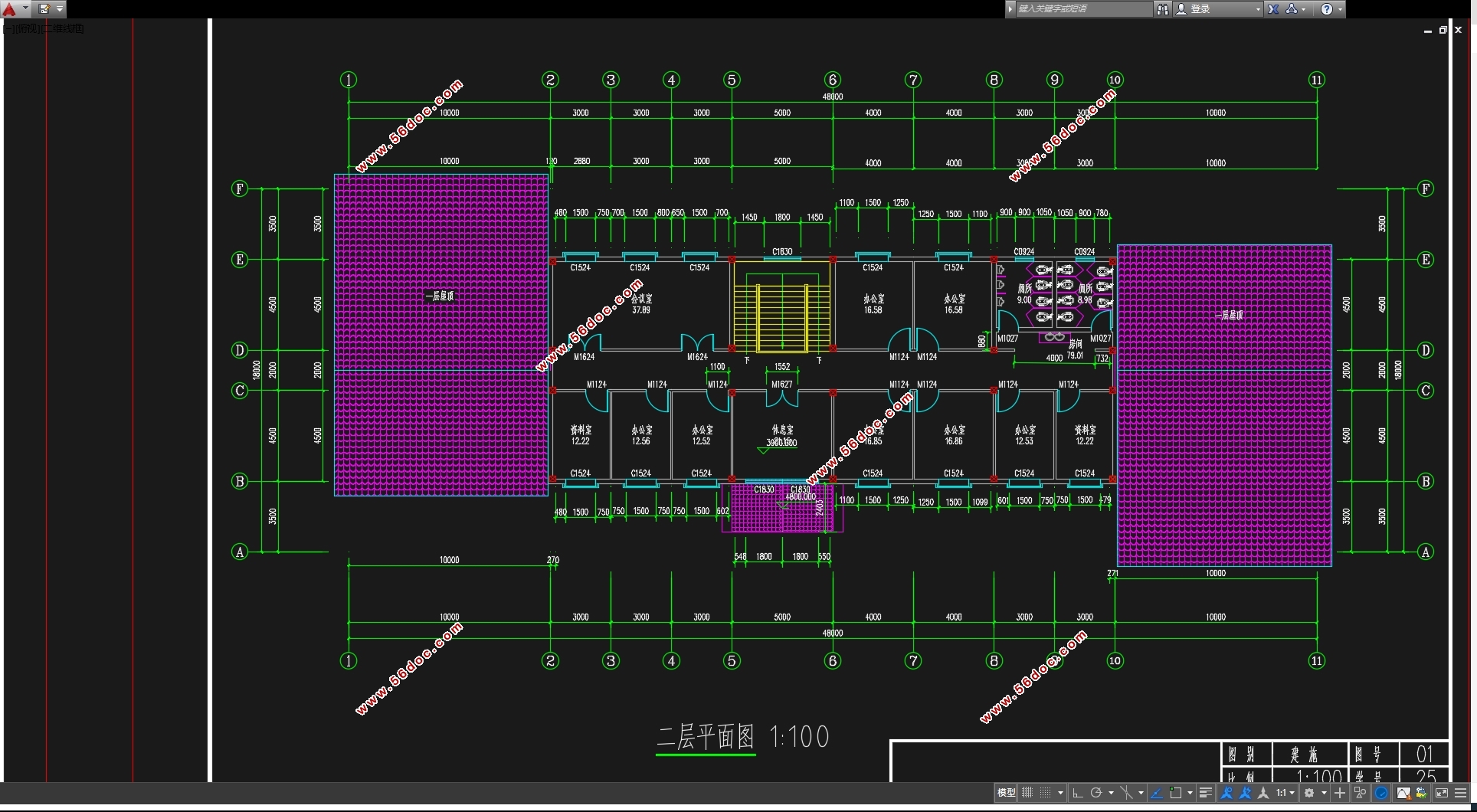Expand isometric drafting dropdown arrow
This screenshot has width=1477, height=812.
(x=1141, y=793)
